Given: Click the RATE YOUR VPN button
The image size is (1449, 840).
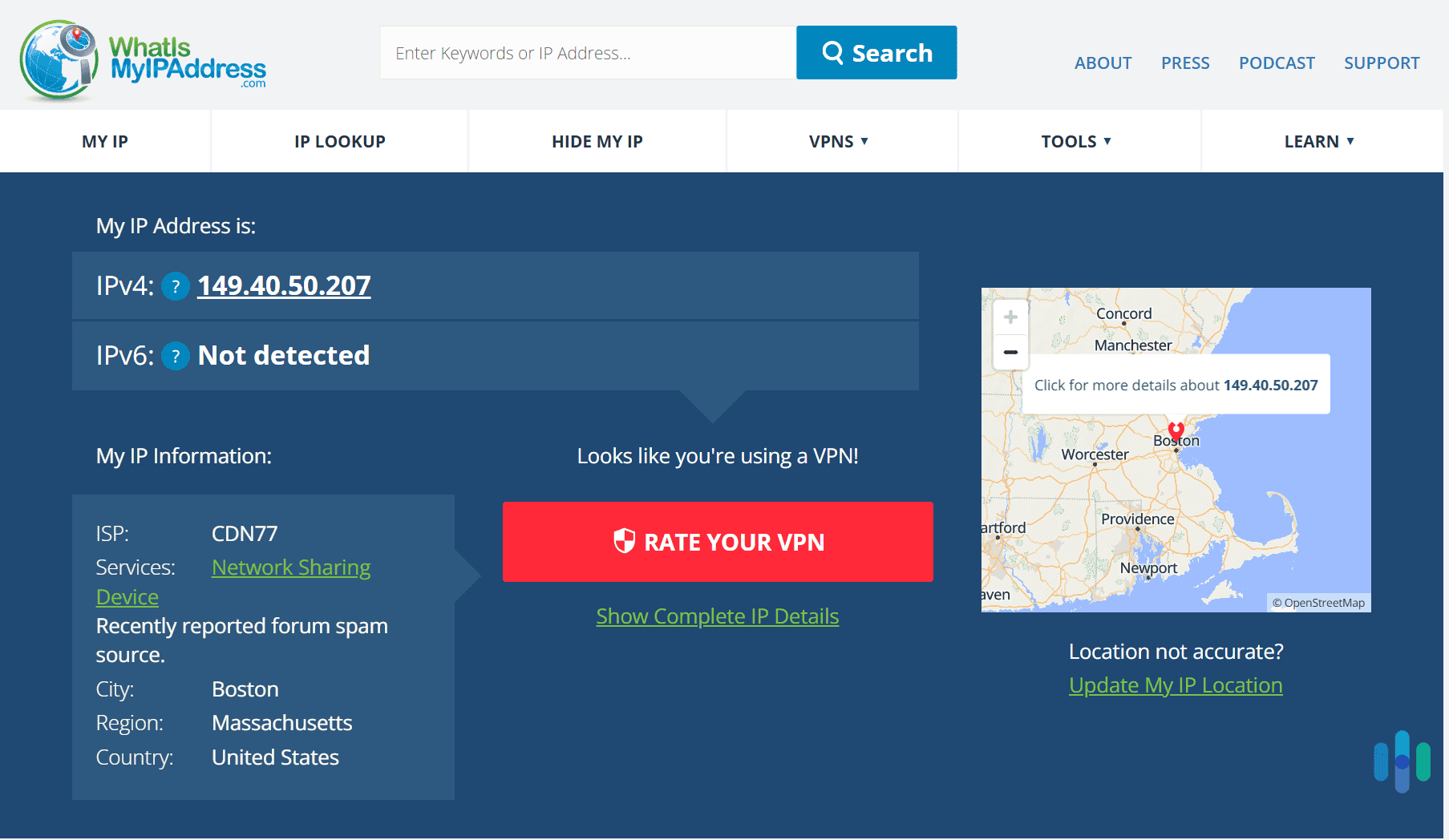Looking at the screenshot, I should coord(718,542).
